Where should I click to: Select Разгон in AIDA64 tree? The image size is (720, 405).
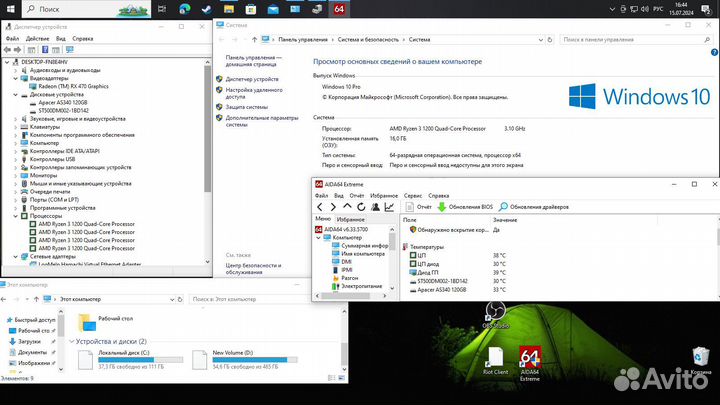pyautogui.click(x=349, y=278)
